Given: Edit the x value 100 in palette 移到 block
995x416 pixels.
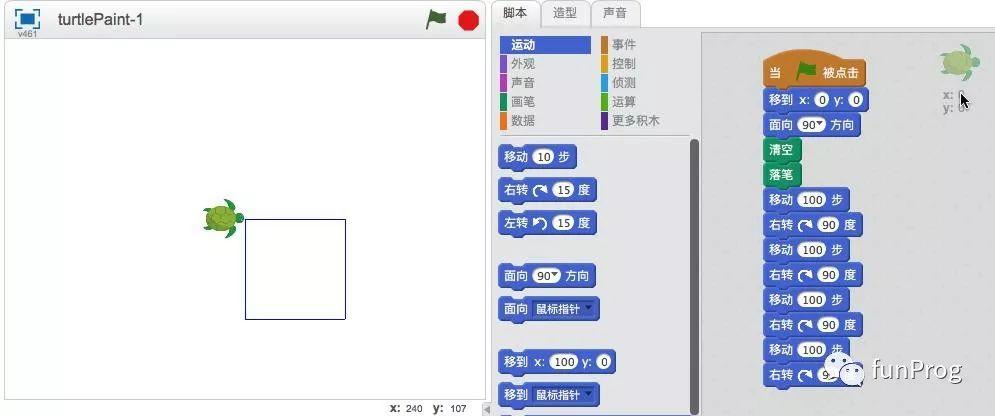Looking at the screenshot, I should (563, 362).
